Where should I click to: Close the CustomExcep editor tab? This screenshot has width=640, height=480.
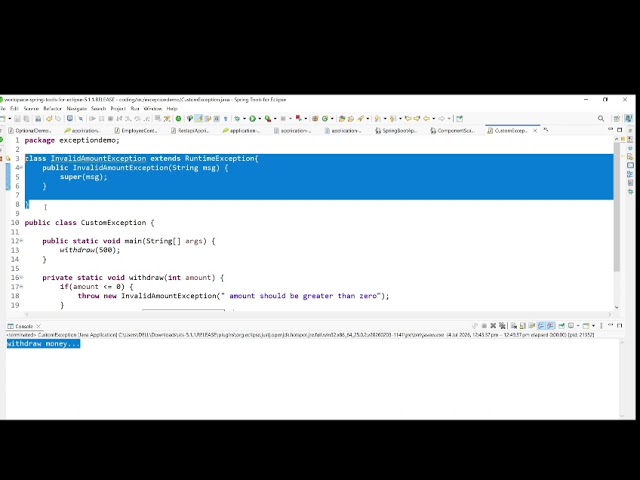click(x=535, y=131)
